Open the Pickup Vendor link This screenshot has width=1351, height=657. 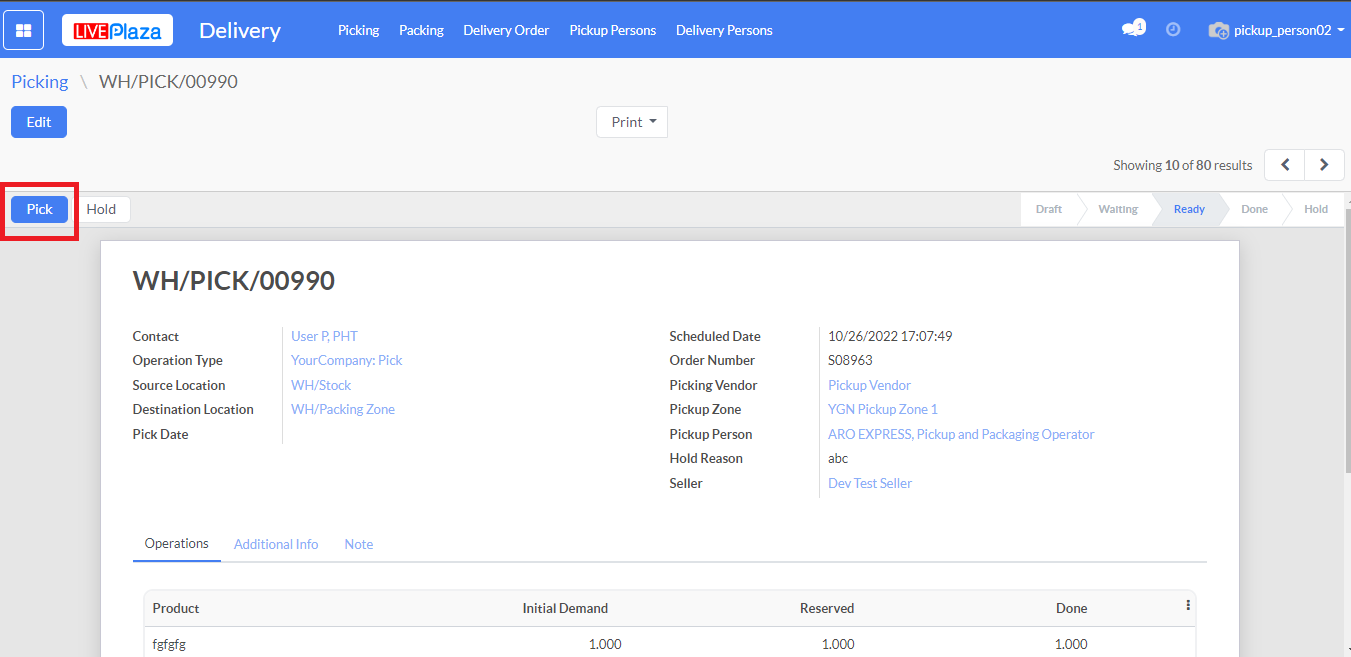pyautogui.click(x=869, y=385)
